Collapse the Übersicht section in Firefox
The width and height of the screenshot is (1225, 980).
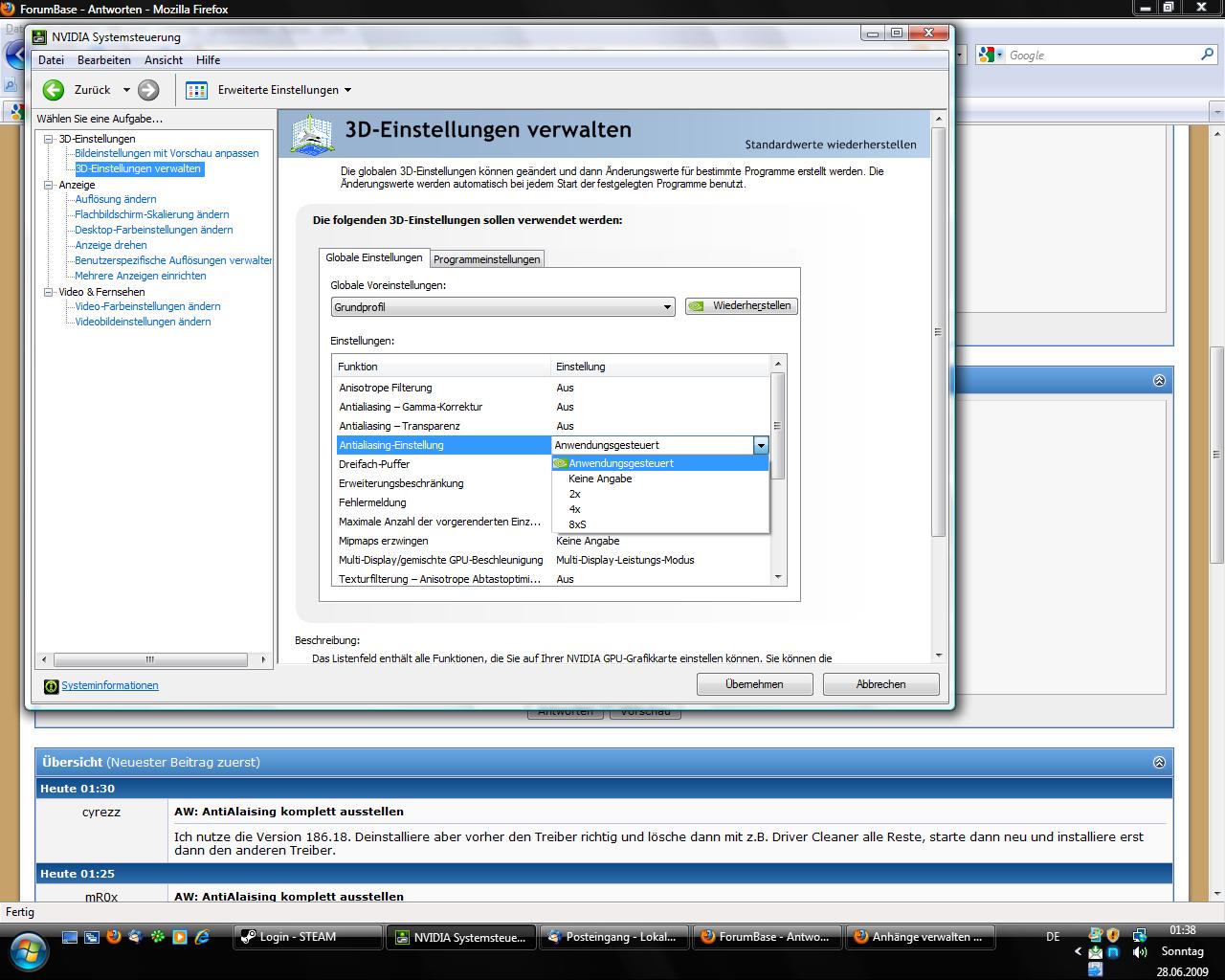point(1159,763)
